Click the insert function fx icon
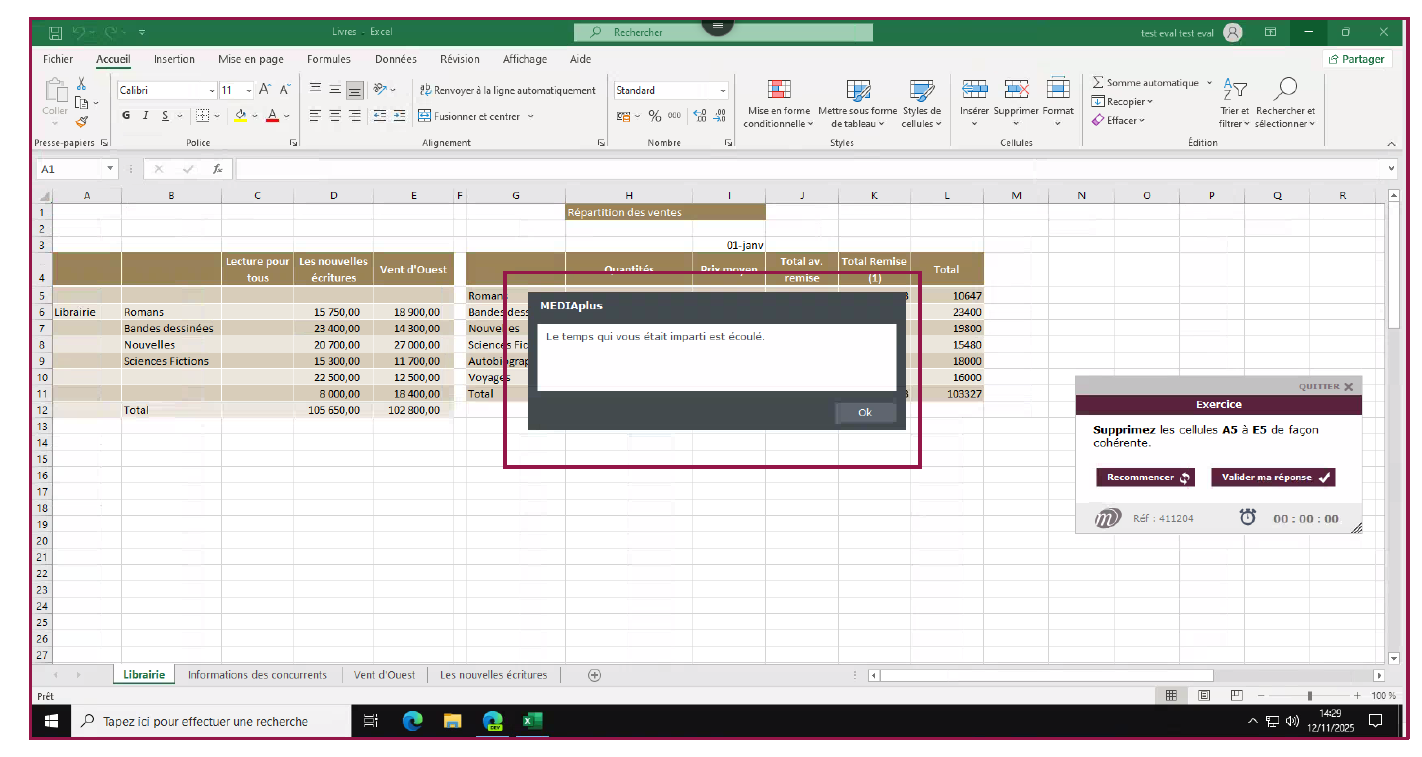The width and height of the screenshot is (1422, 757). pyautogui.click(x=217, y=169)
